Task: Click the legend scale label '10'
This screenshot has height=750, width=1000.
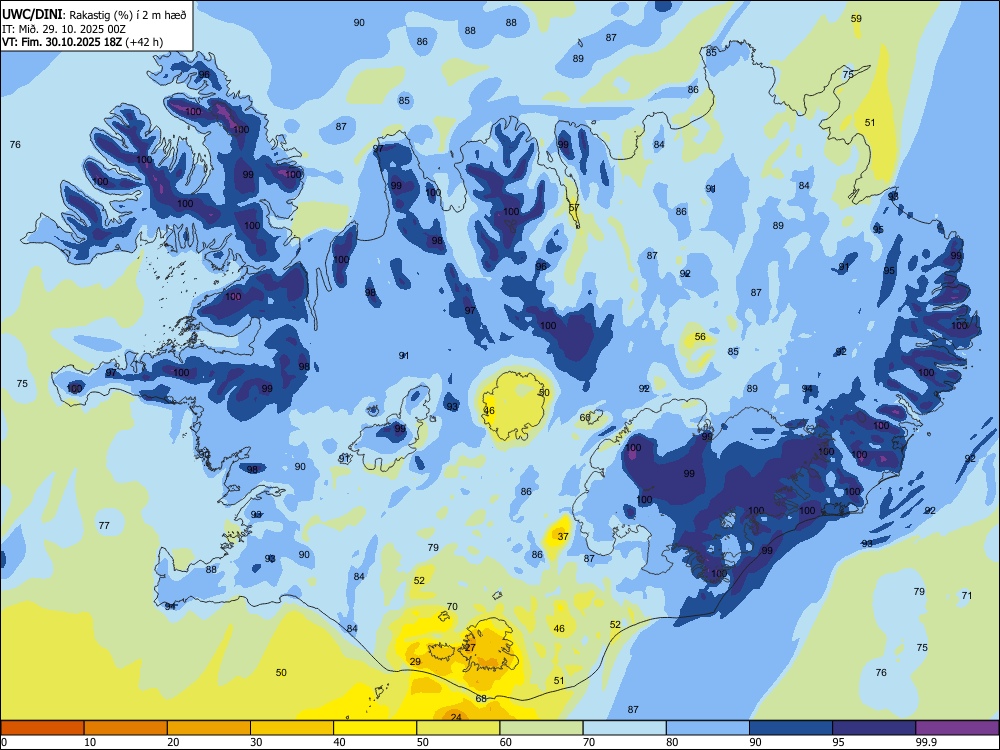Action: (x=90, y=742)
